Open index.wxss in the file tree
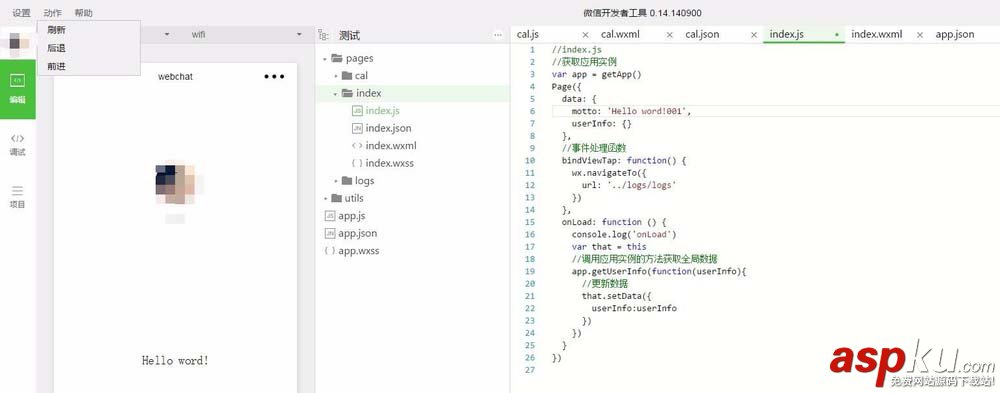The height and width of the screenshot is (393, 1000). (x=390, y=163)
